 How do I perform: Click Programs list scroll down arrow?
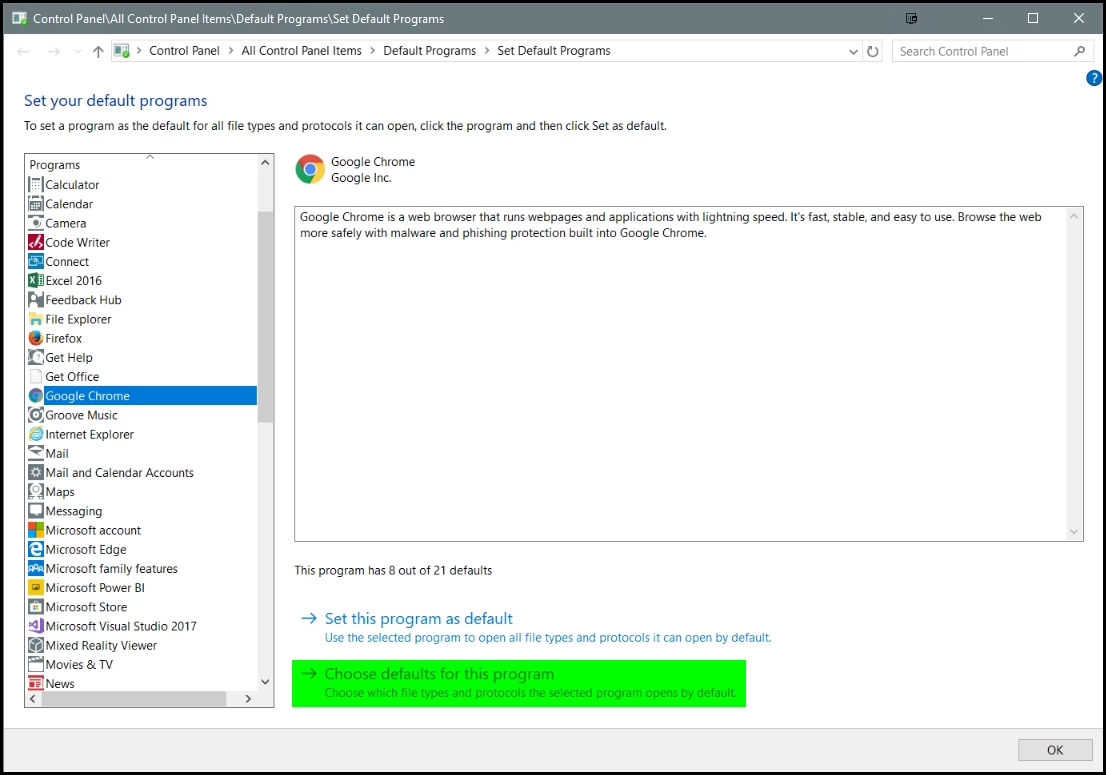coord(265,682)
